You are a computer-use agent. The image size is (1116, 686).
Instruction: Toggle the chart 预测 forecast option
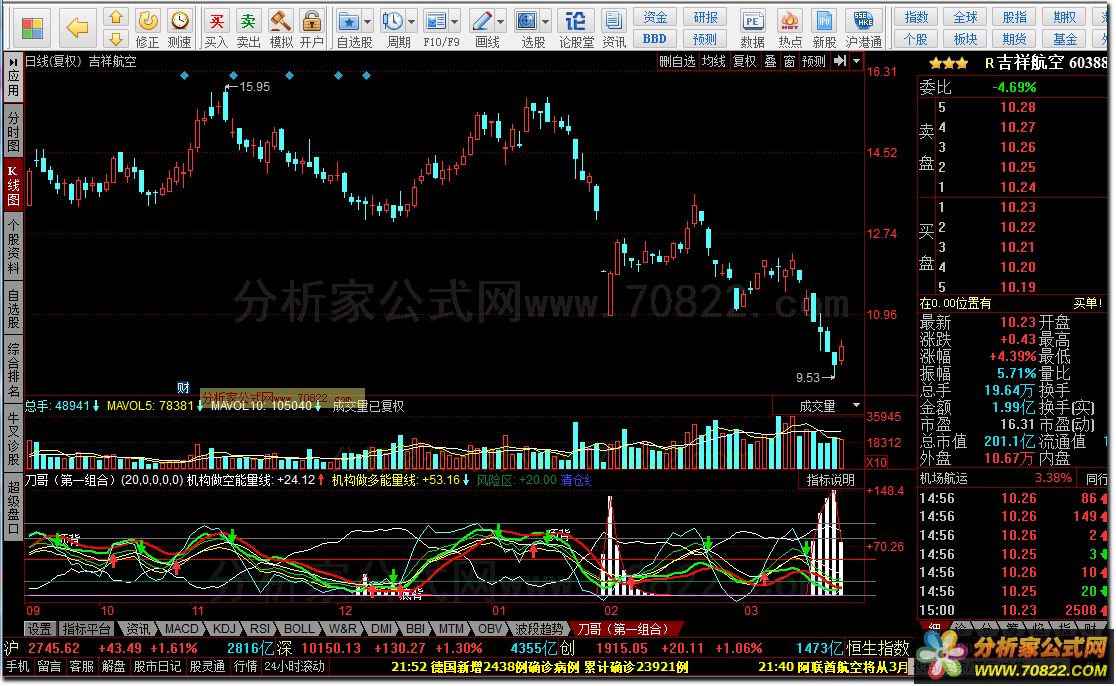coord(814,61)
